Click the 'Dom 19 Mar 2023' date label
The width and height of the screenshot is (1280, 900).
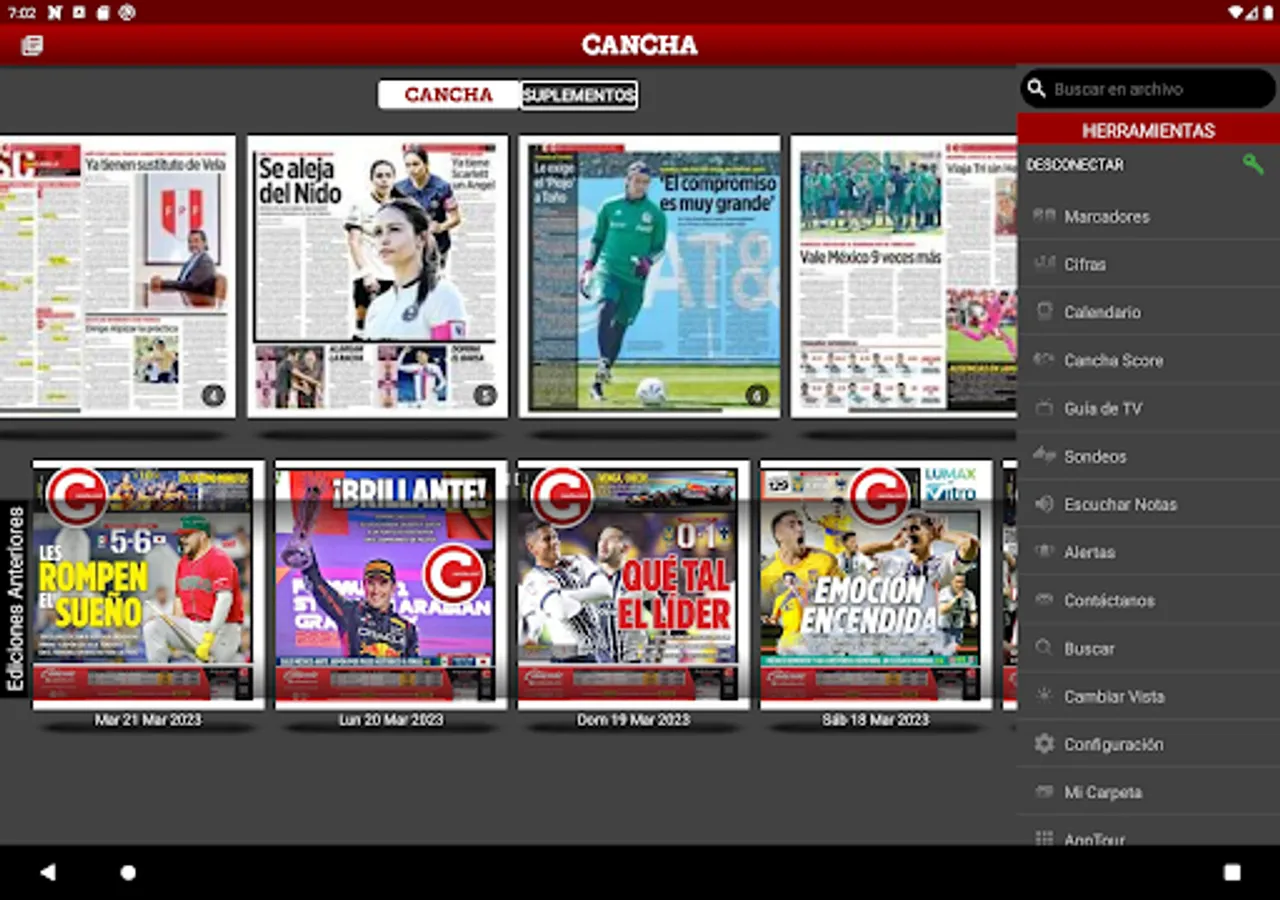(x=633, y=720)
